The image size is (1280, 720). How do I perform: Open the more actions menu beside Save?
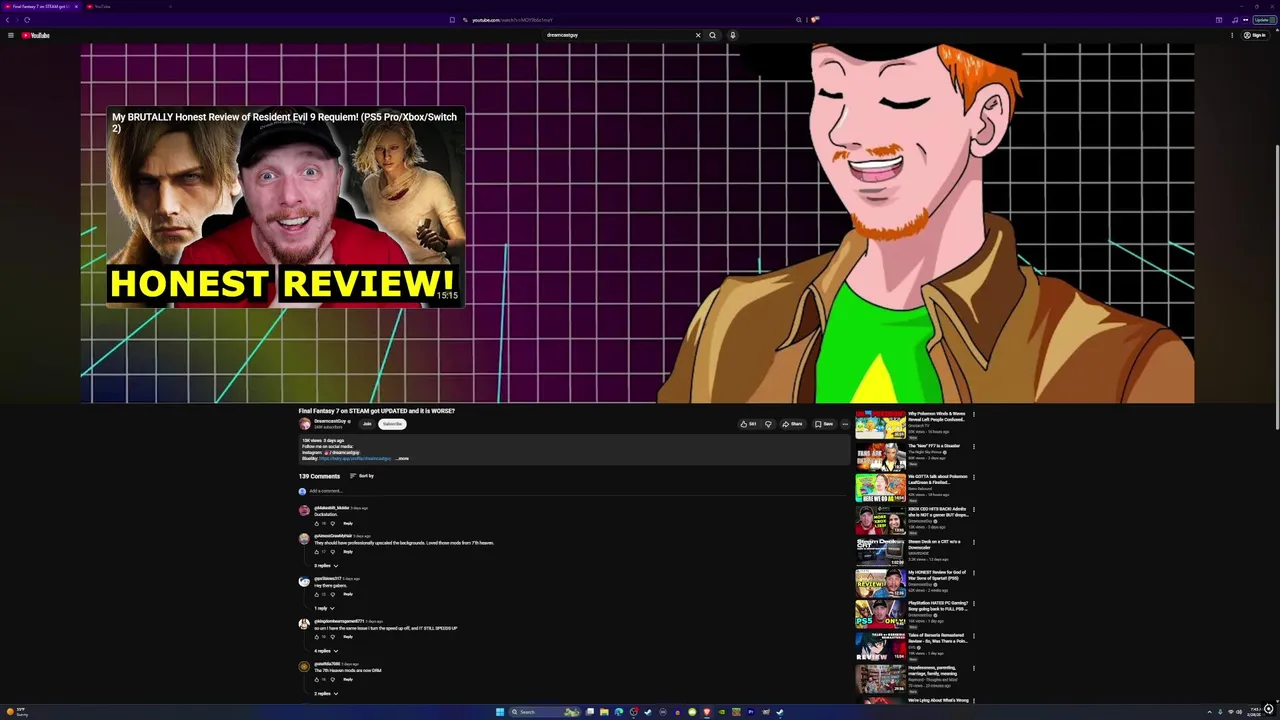tap(845, 424)
